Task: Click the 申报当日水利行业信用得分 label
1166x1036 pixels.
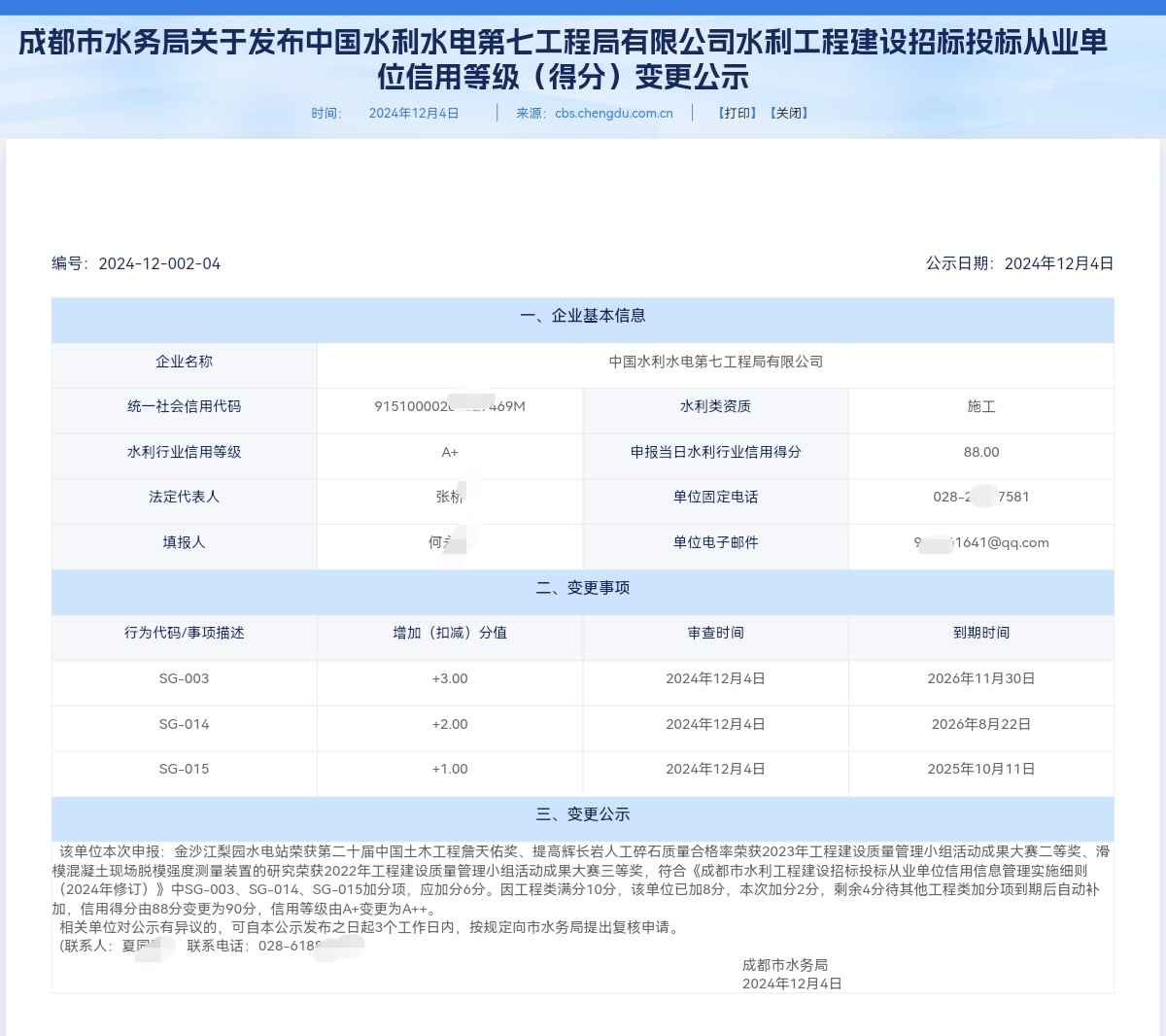Action: point(716,452)
